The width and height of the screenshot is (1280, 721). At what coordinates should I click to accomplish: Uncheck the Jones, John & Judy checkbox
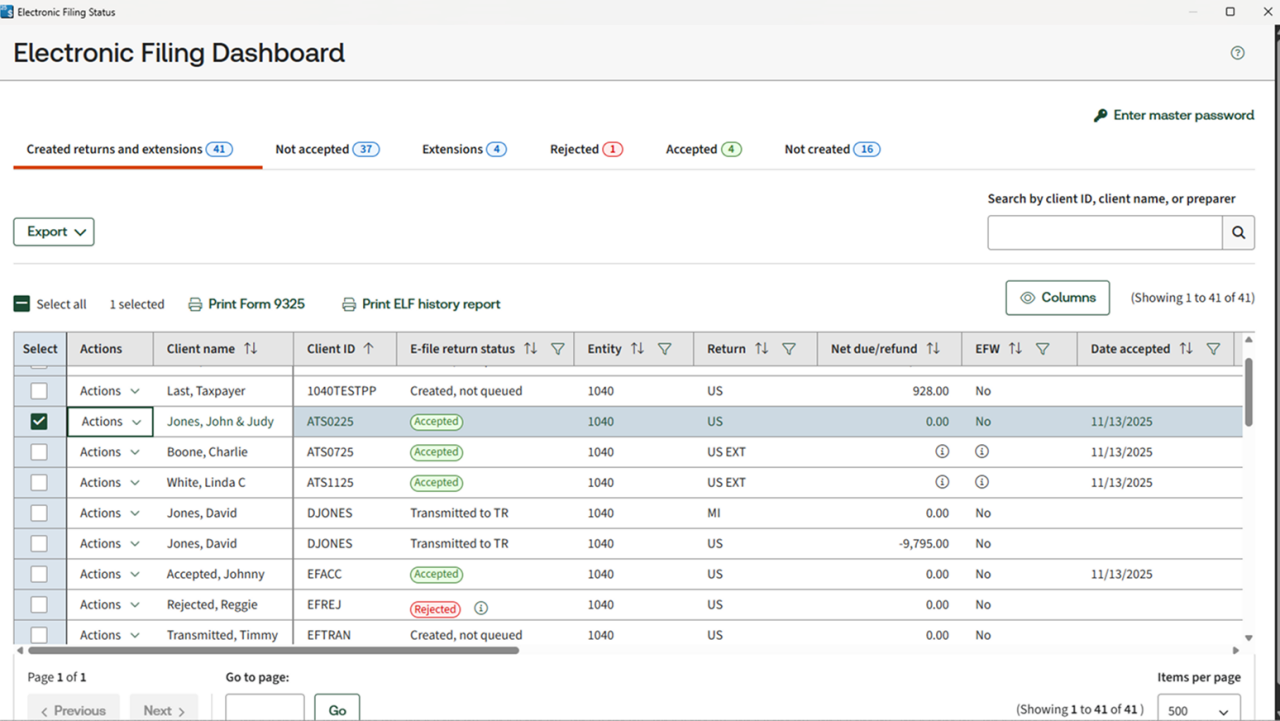coord(39,422)
